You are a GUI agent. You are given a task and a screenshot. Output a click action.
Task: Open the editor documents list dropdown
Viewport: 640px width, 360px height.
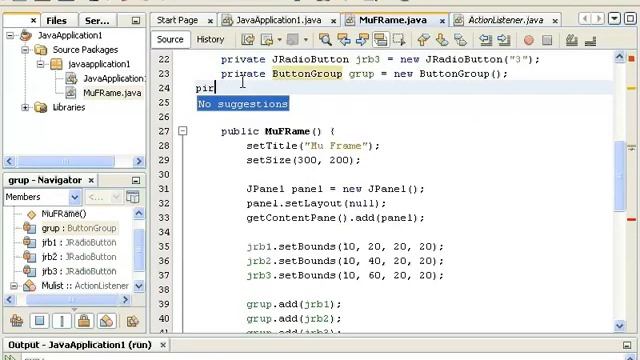(614, 18)
